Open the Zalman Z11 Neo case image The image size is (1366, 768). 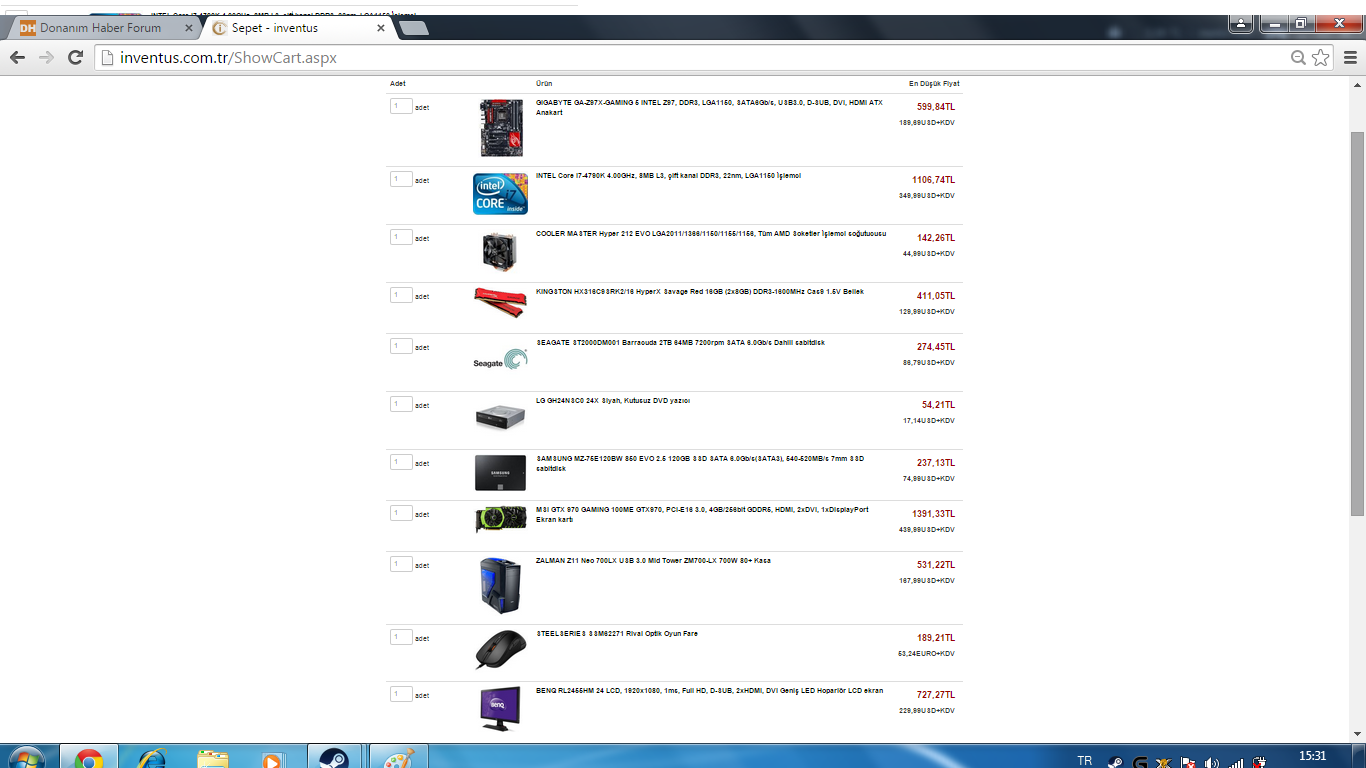[500, 585]
